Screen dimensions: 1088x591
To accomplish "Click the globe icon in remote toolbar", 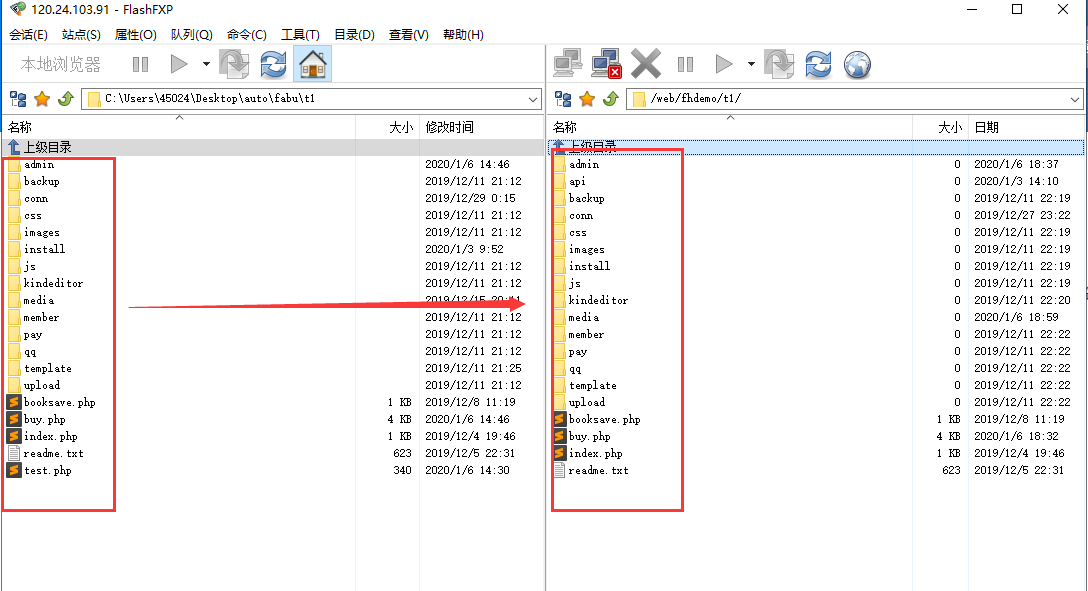I will pyautogui.click(x=857, y=65).
